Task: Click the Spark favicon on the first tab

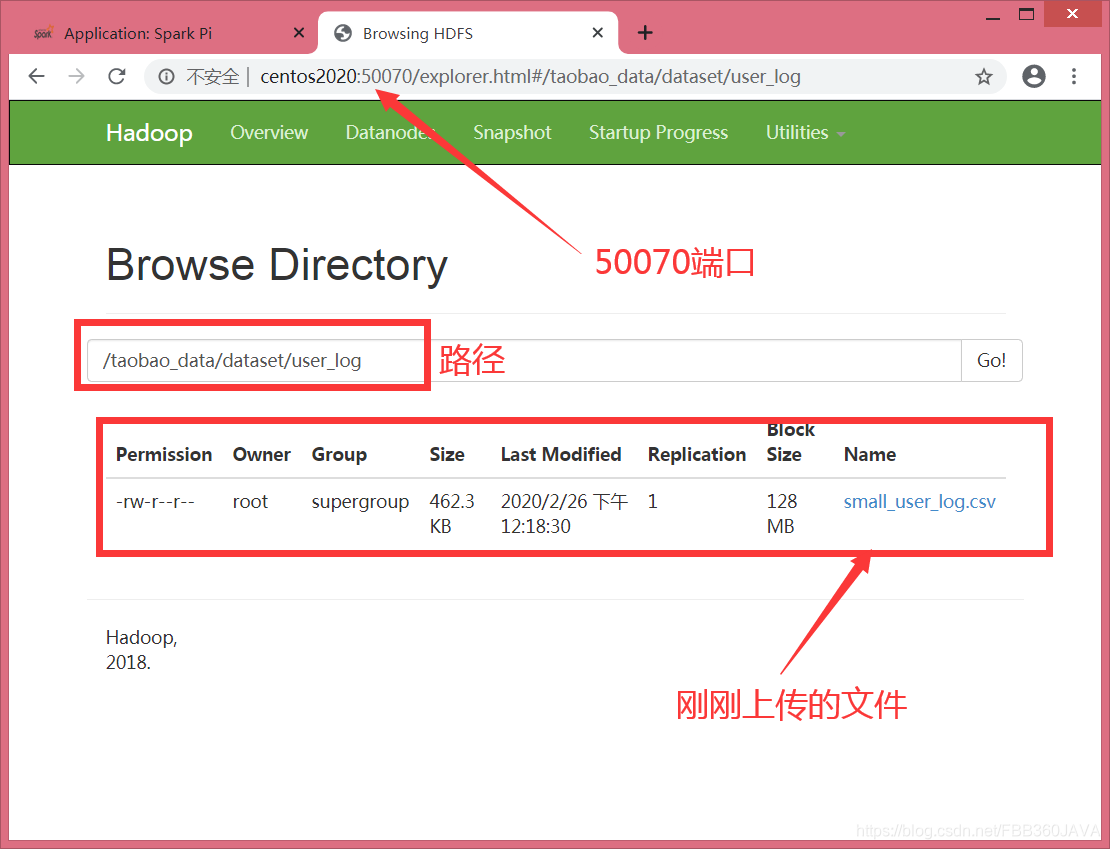Action: (x=43, y=33)
